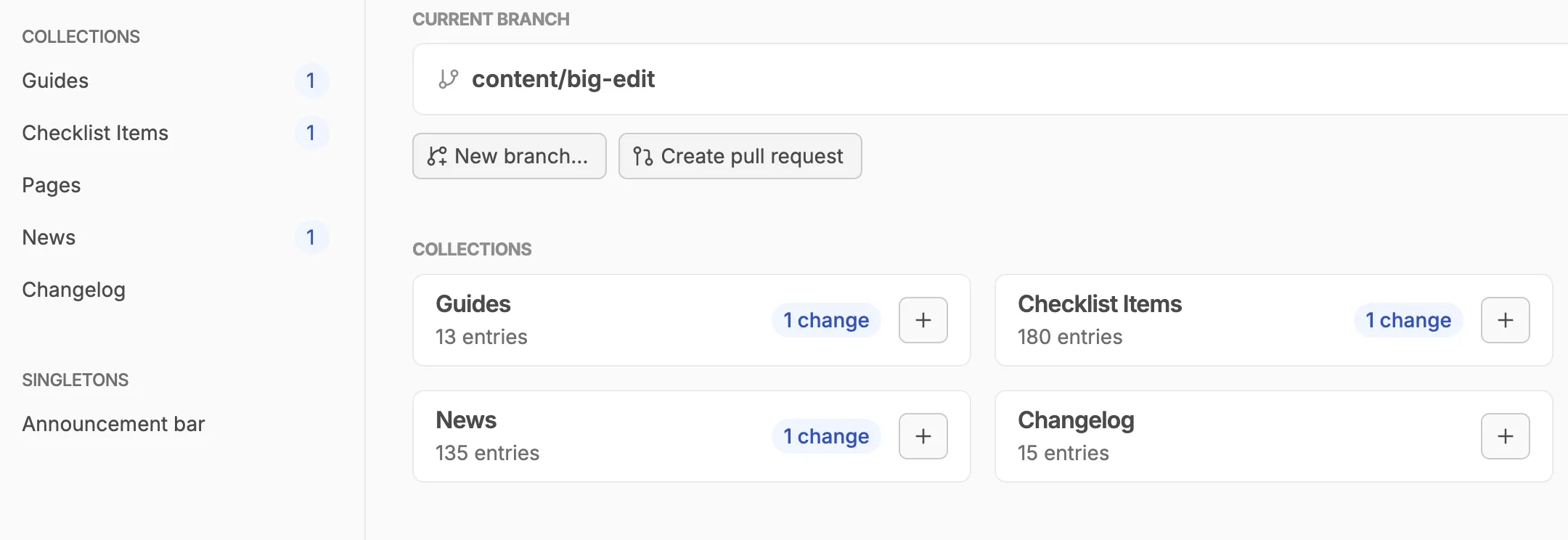Click the plus icon on the Changelog card
The width and height of the screenshot is (1568, 540).
(1505, 435)
